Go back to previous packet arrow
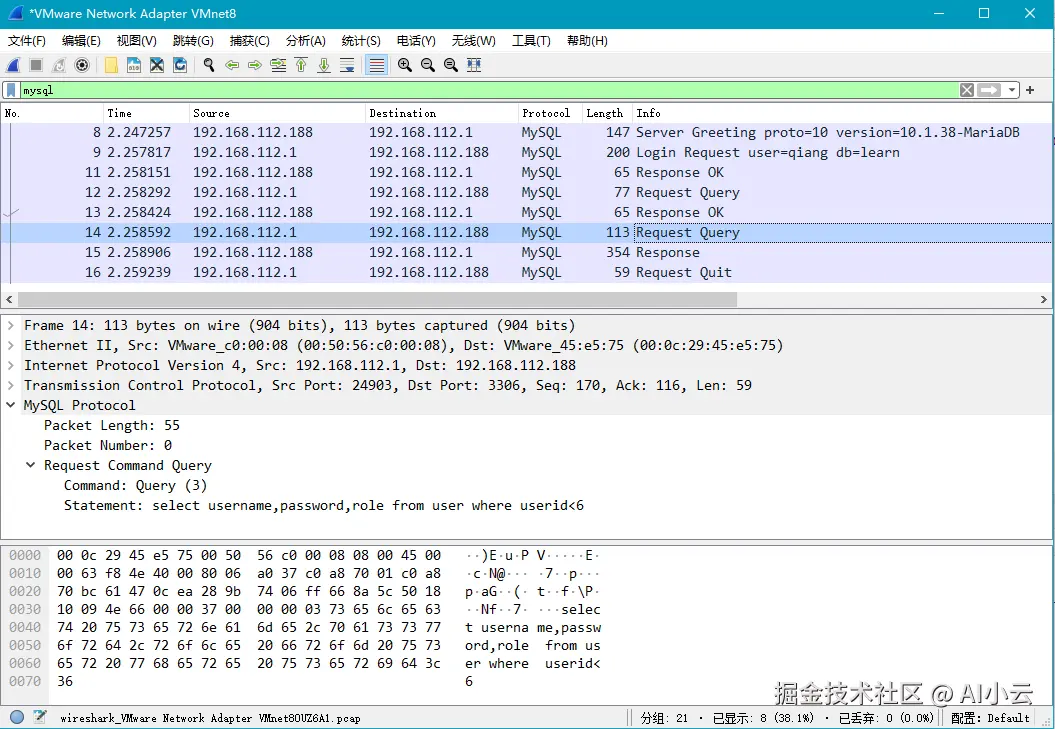 (232, 65)
